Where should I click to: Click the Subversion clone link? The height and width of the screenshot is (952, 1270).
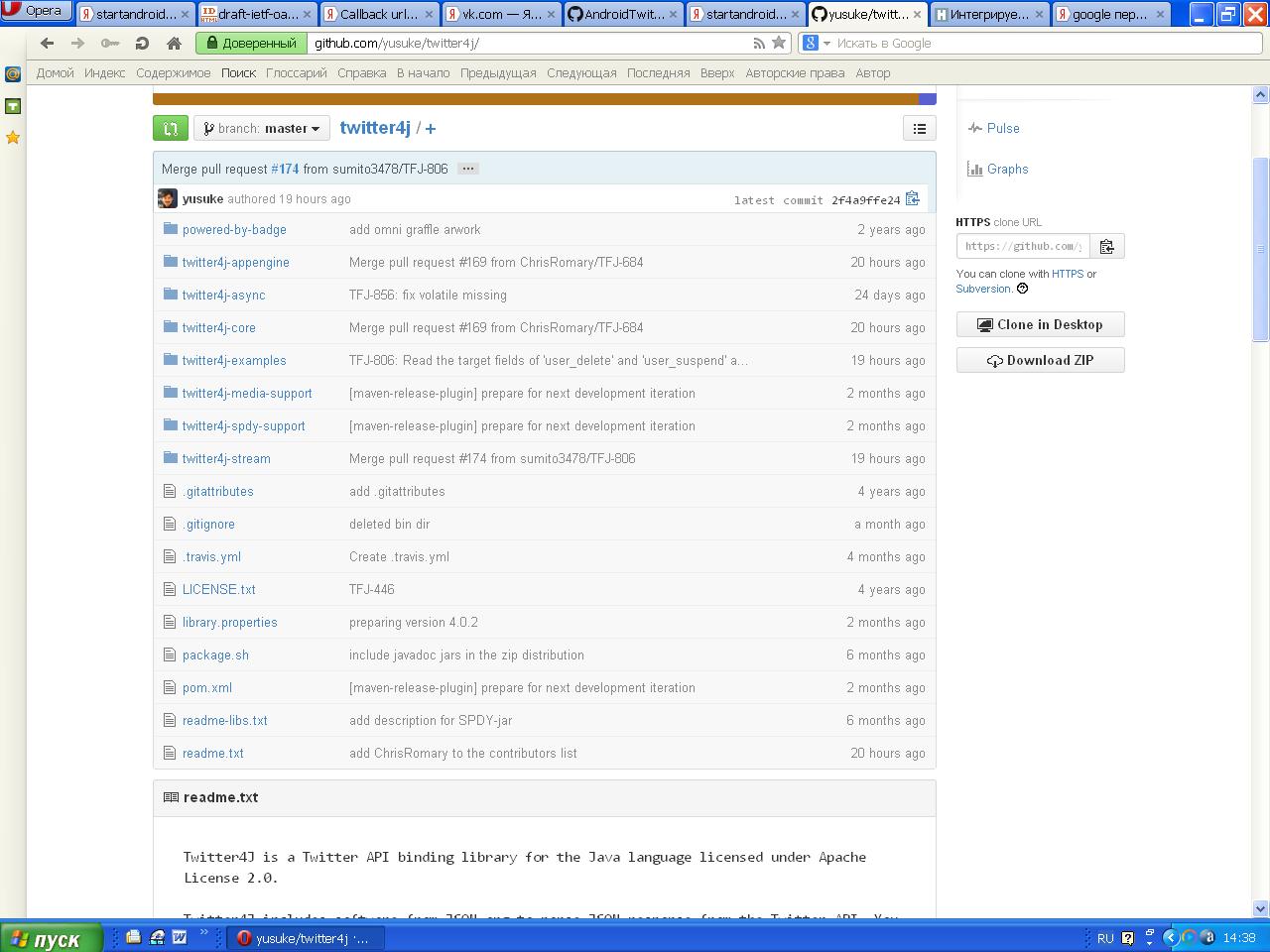pyautogui.click(x=983, y=289)
